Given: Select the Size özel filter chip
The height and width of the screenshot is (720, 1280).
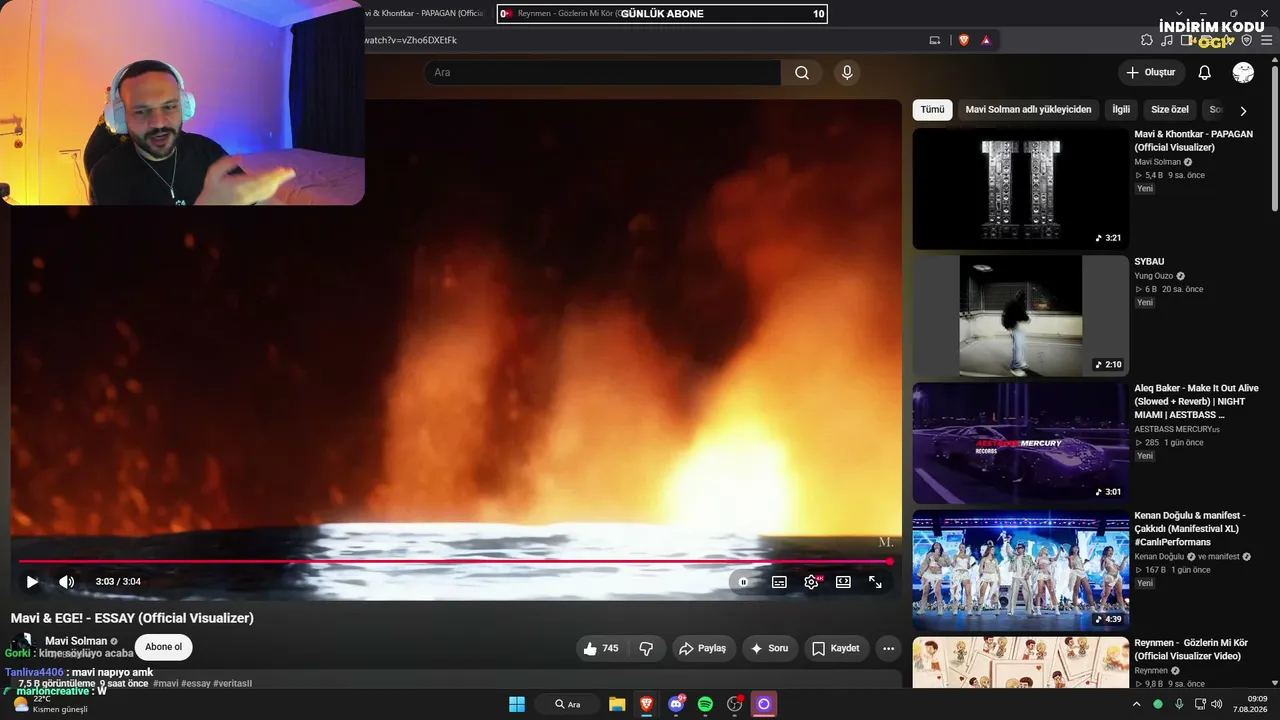Looking at the screenshot, I should coord(1170,110).
